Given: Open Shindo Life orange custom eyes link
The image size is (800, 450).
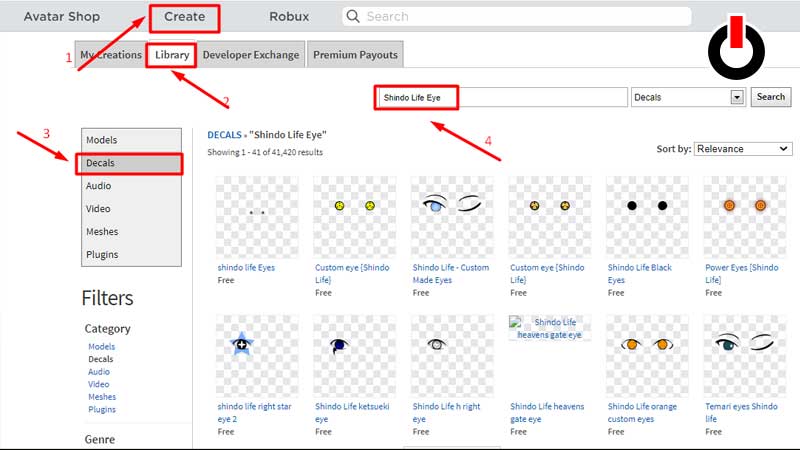Looking at the screenshot, I should pyautogui.click(x=642, y=412).
